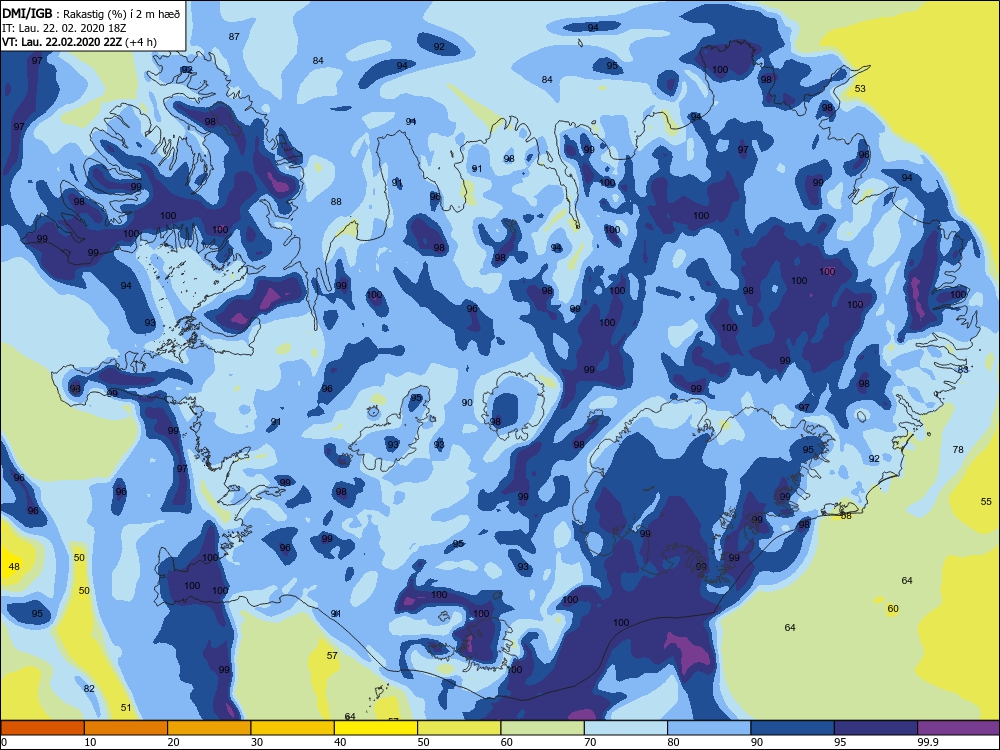Select the 30–40 legend color band
Viewport: 1000px width, 750px height.
[292, 728]
